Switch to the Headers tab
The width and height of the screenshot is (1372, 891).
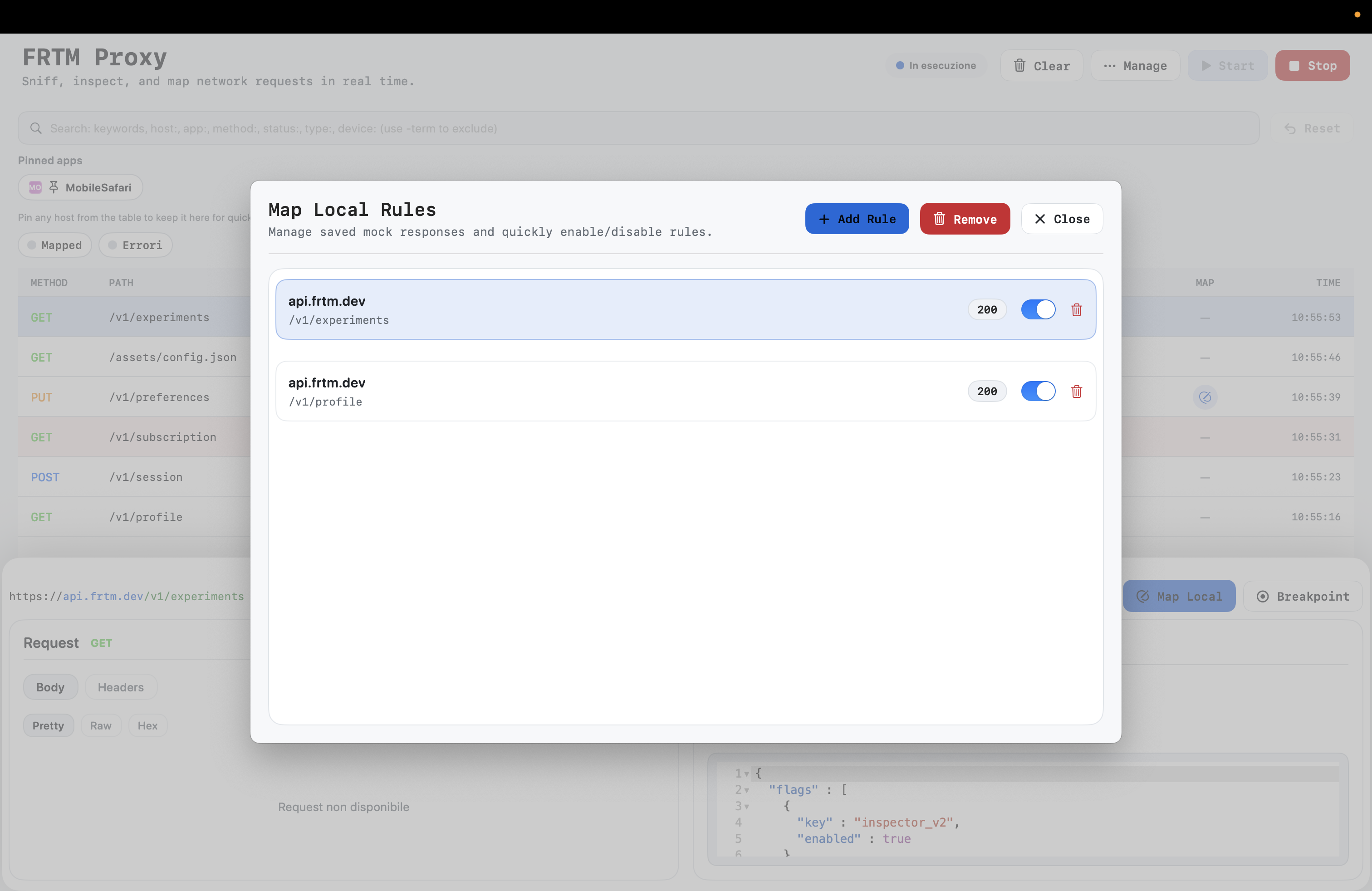click(x=121, y=687)
